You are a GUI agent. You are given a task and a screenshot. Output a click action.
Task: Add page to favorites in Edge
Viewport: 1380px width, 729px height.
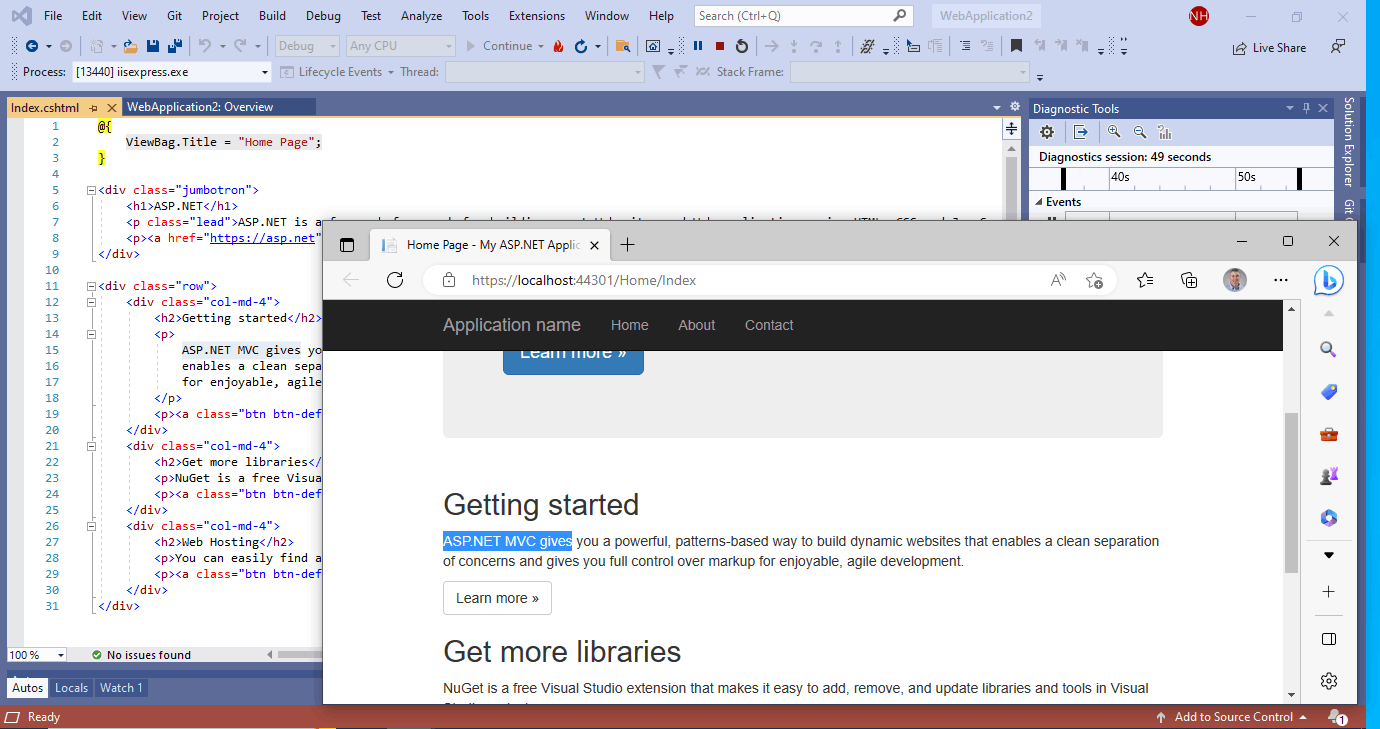pos(1094,280)
